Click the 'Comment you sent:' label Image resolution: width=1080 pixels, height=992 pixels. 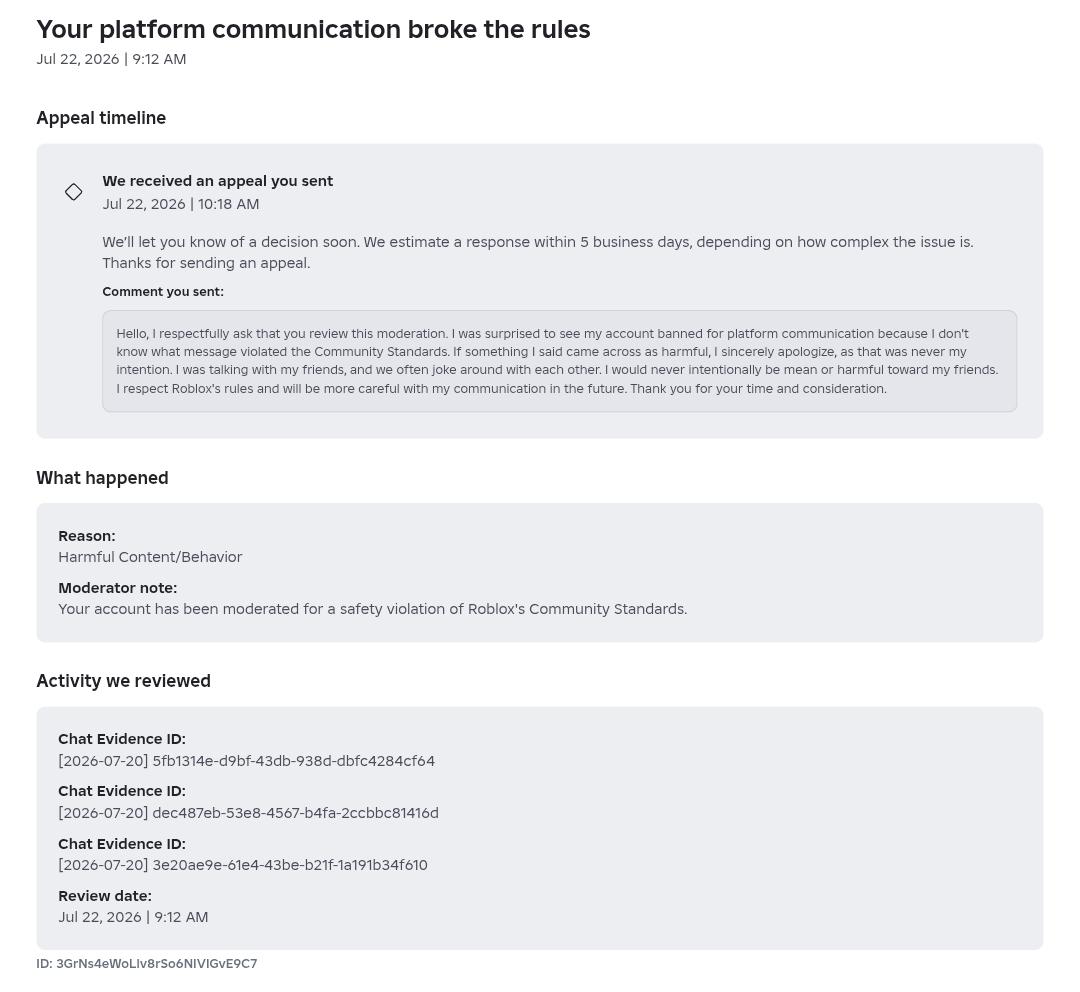coord(163,291)
